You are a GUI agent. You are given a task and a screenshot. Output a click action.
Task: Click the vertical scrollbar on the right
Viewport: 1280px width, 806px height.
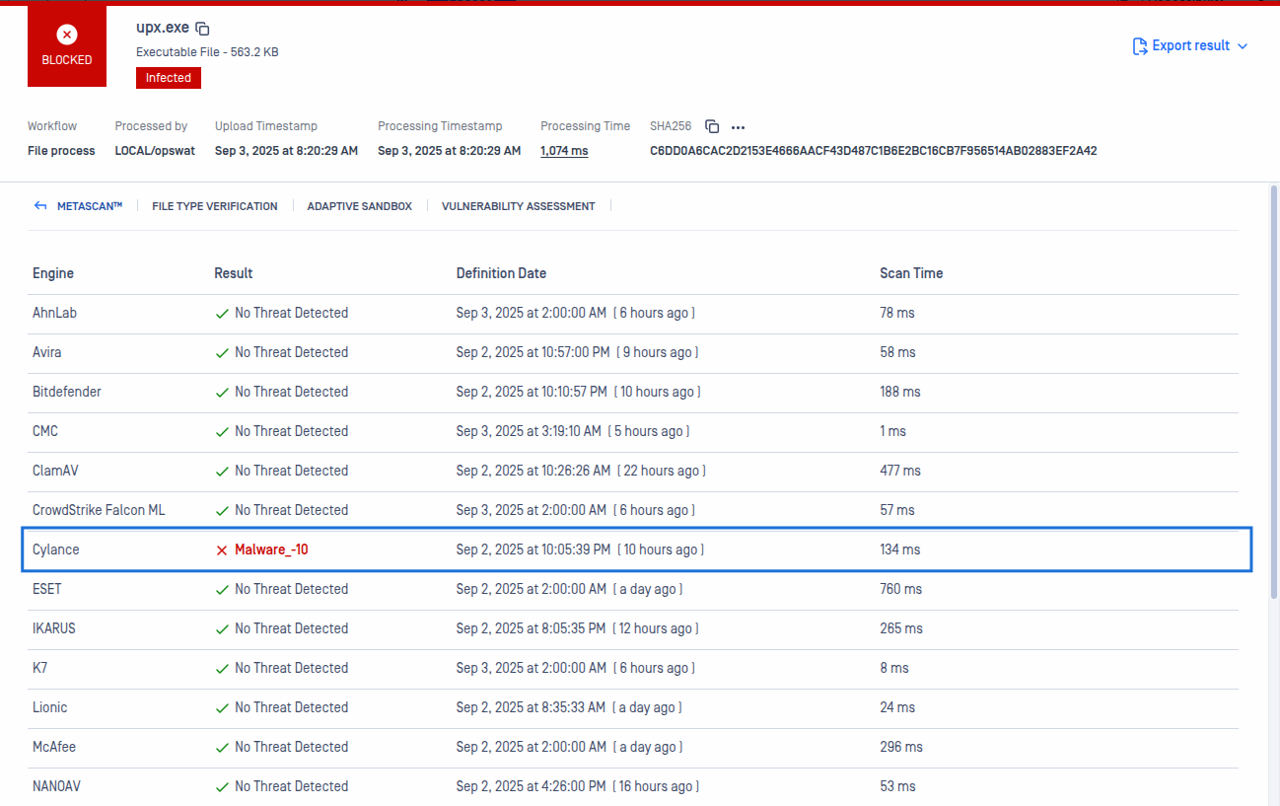click(x=1273, y=390)
